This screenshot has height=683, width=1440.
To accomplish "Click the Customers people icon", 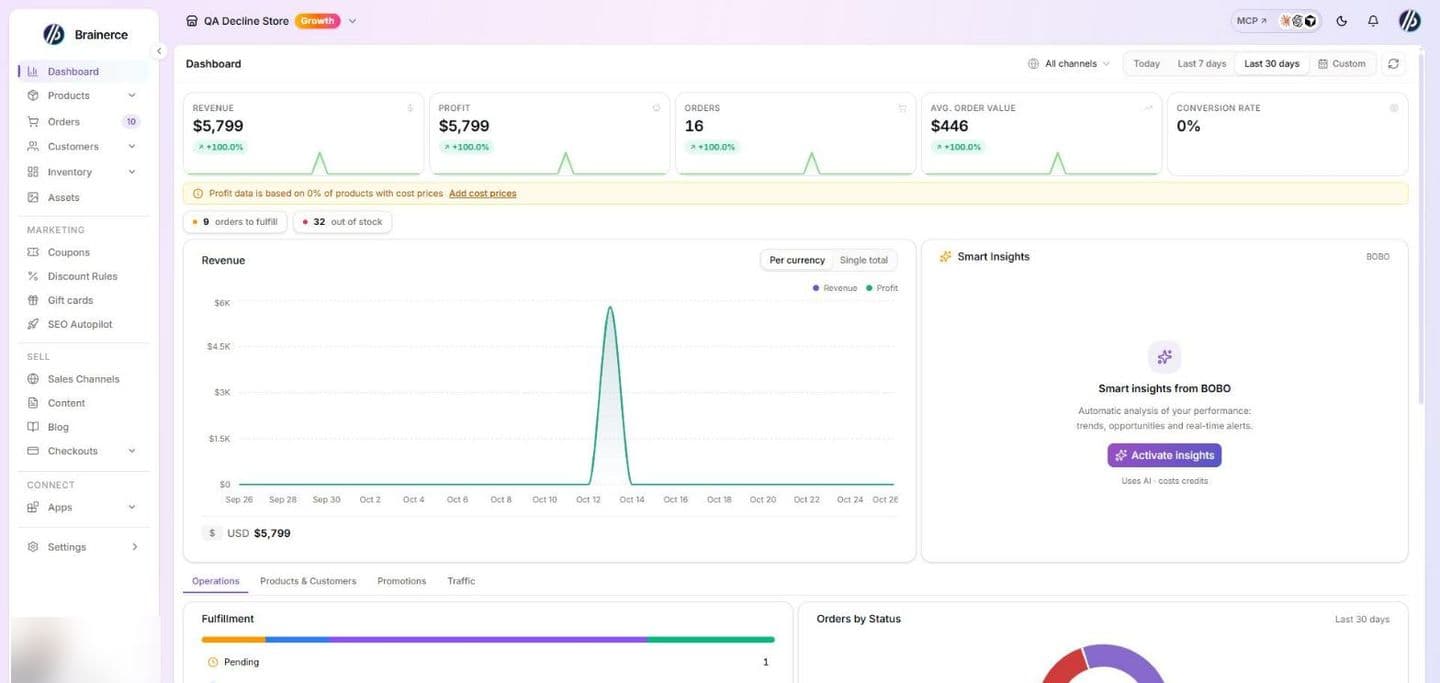I will (x=33, y=146).
